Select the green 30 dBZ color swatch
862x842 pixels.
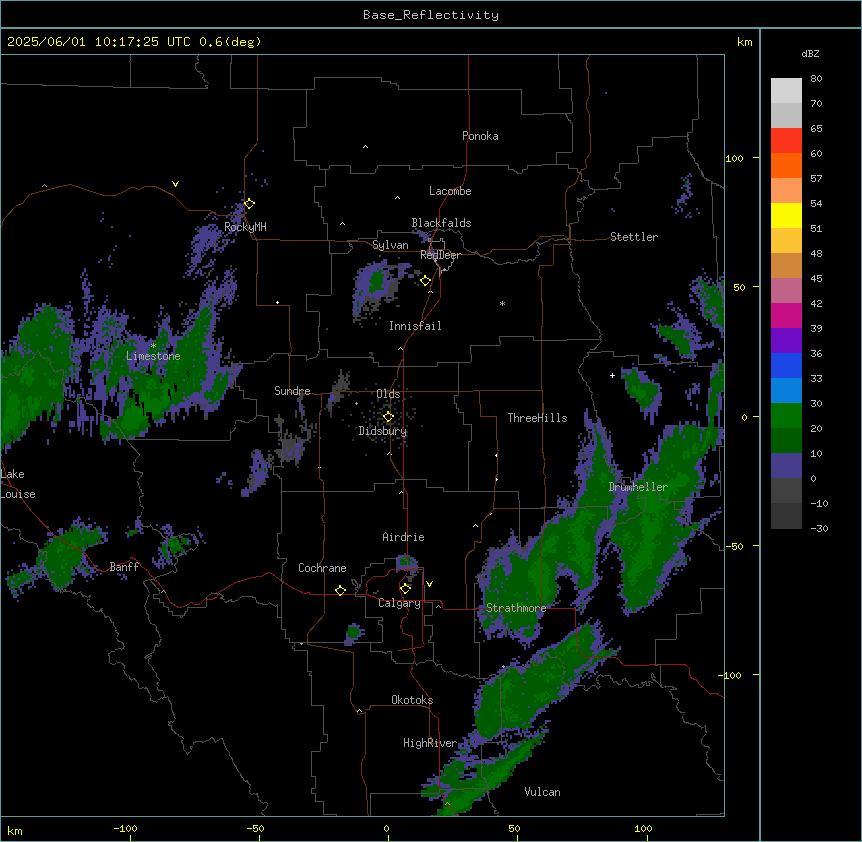786,416
